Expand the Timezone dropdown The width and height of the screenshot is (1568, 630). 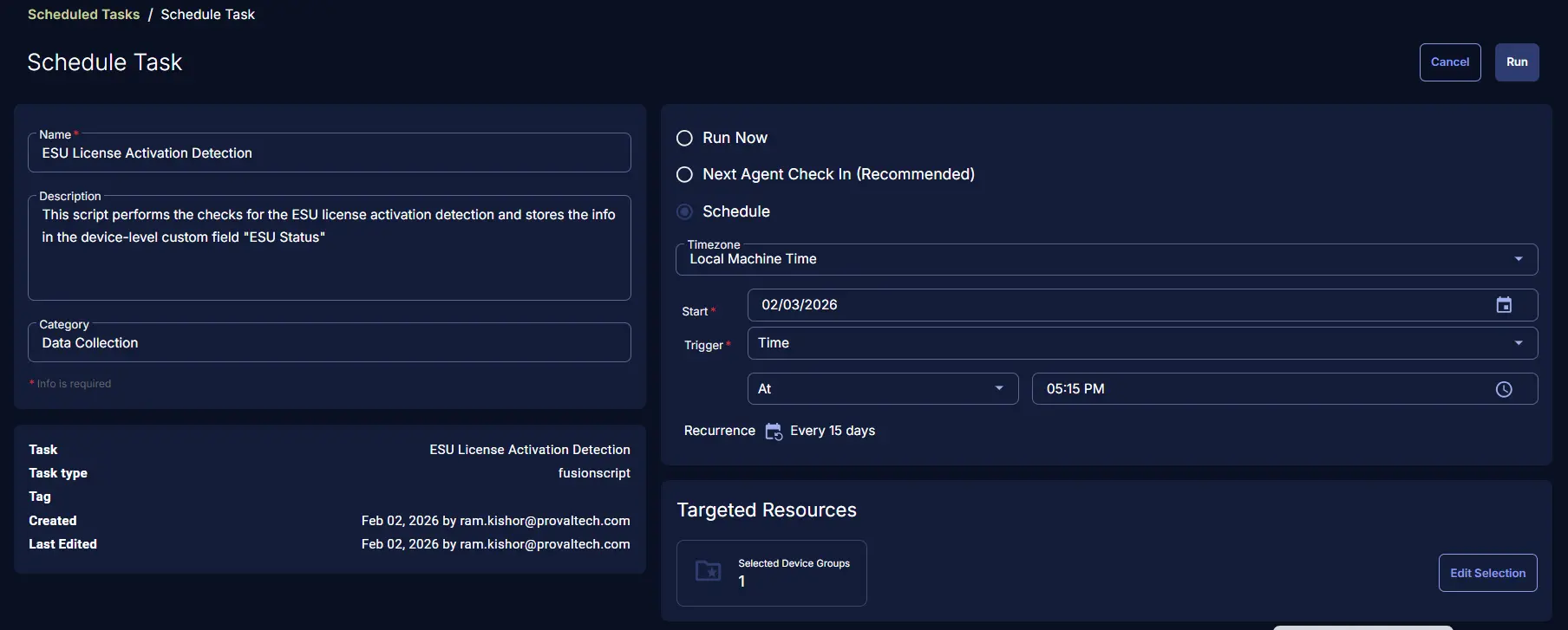(1518, 259)
